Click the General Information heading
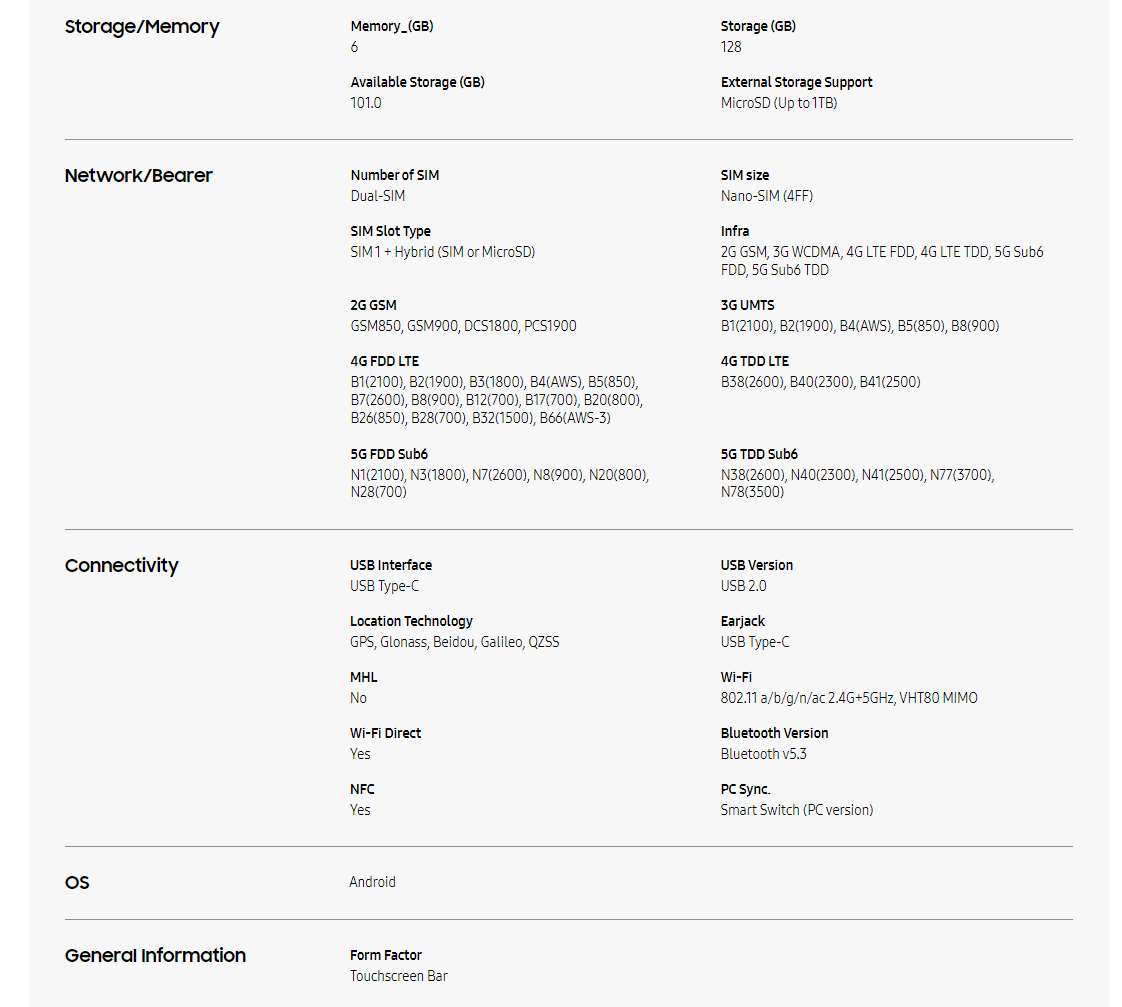1122x1007 pixels. [155, 956]
